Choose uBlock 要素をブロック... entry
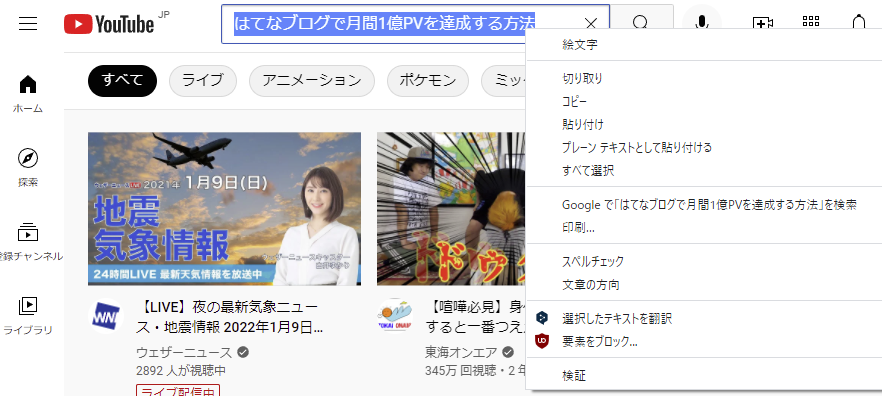882x396 pixels. tap(704, 341)
